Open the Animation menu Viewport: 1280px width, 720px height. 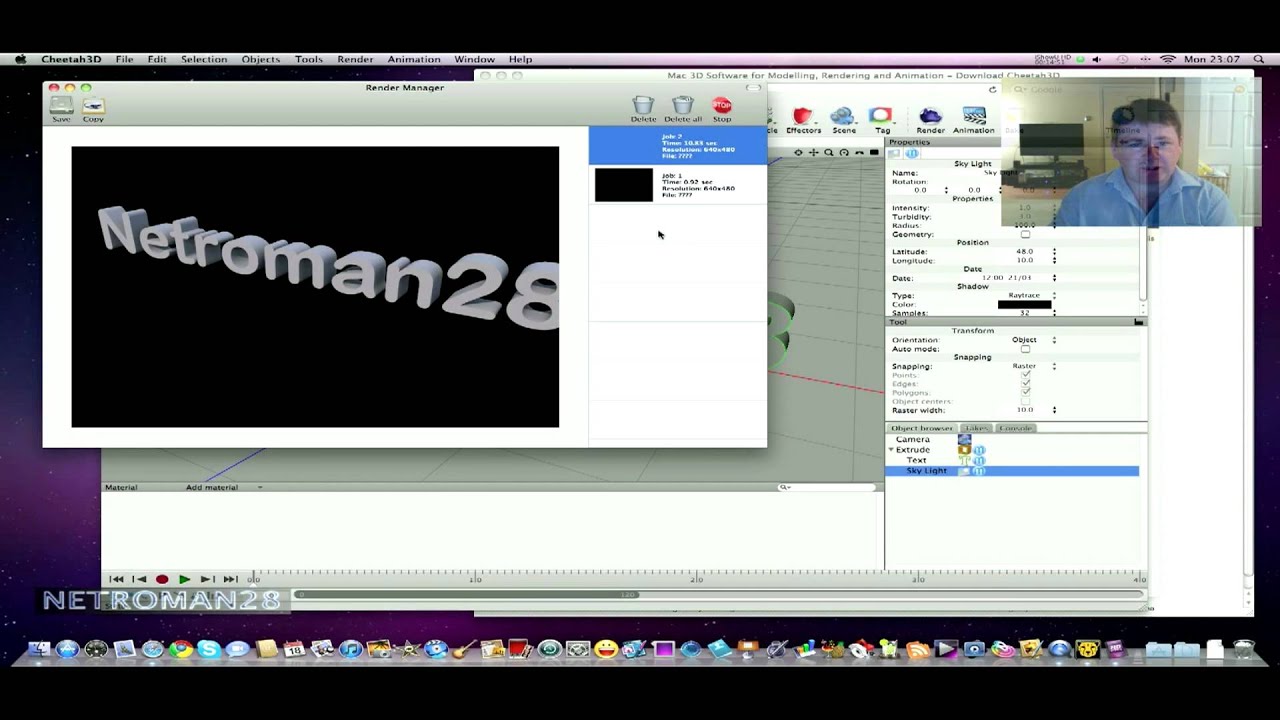(x=414, y=59)
